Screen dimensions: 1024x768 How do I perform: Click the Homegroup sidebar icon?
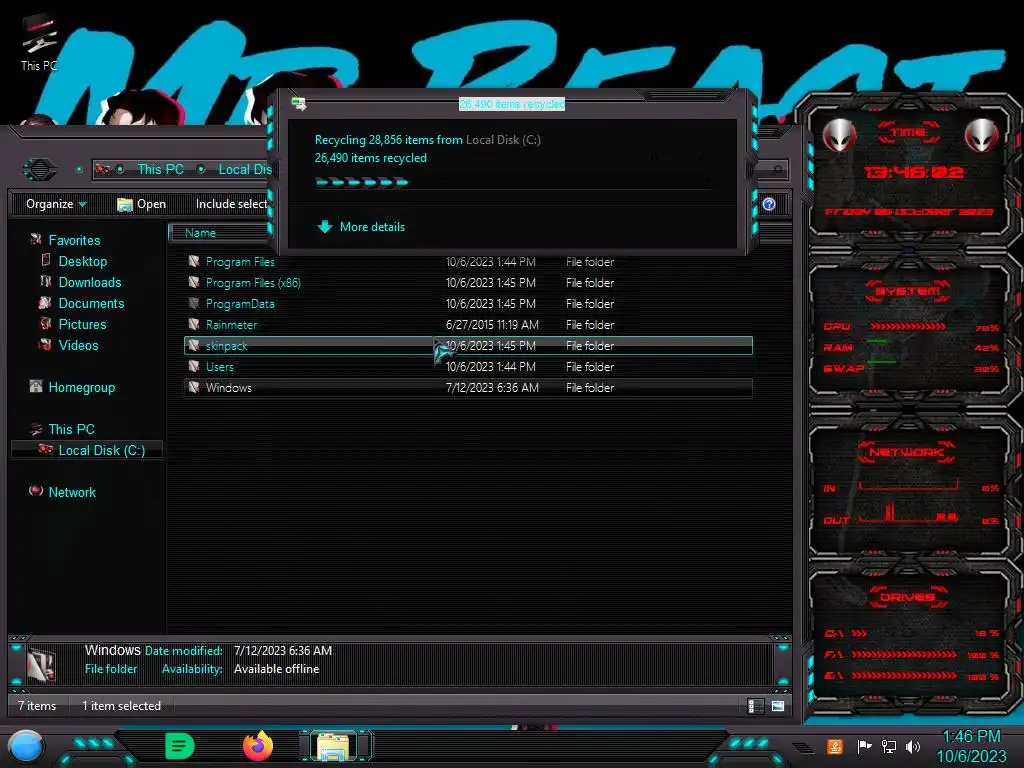click(x=35, y=387)
